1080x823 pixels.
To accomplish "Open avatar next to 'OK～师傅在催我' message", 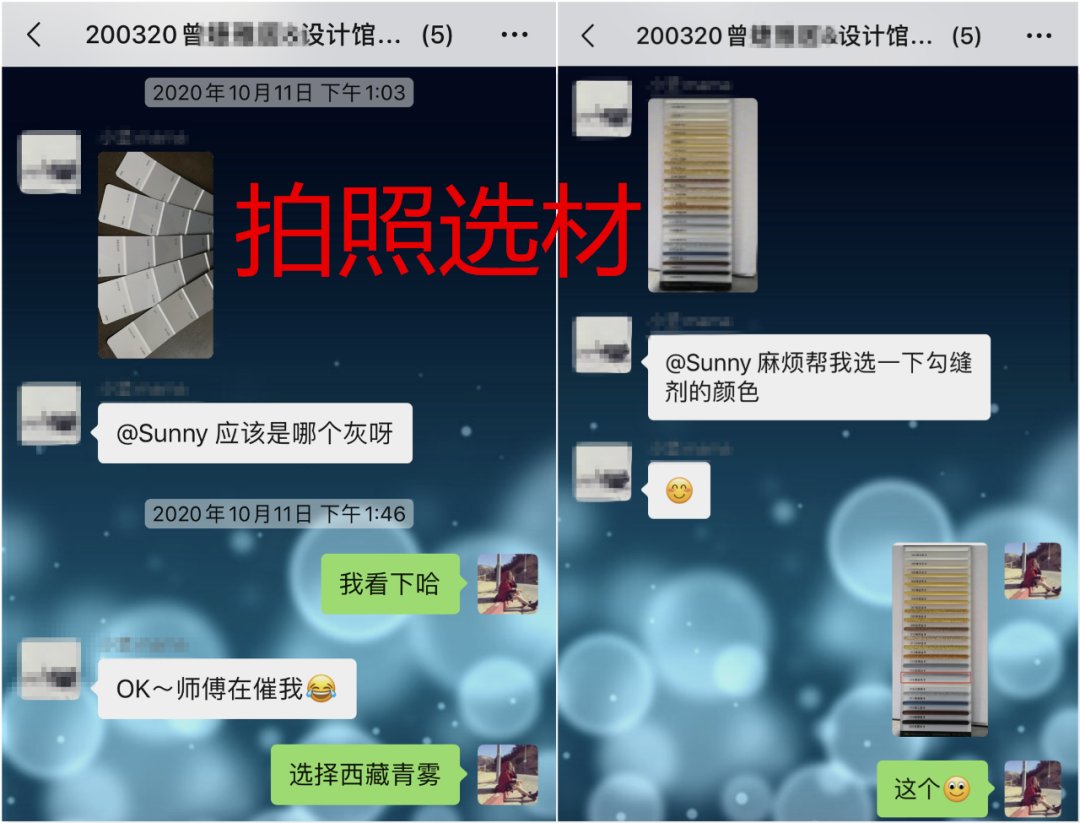I will click(50, 669).
